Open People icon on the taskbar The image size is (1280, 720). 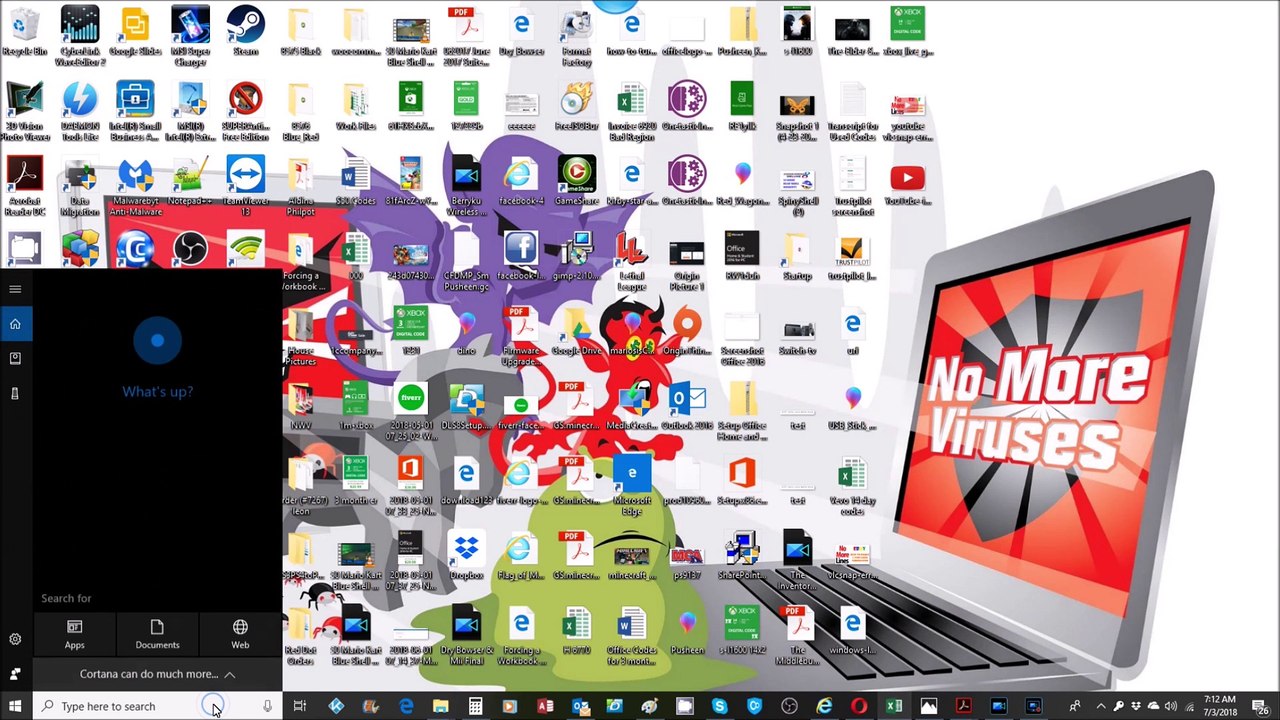(1075, 706)
